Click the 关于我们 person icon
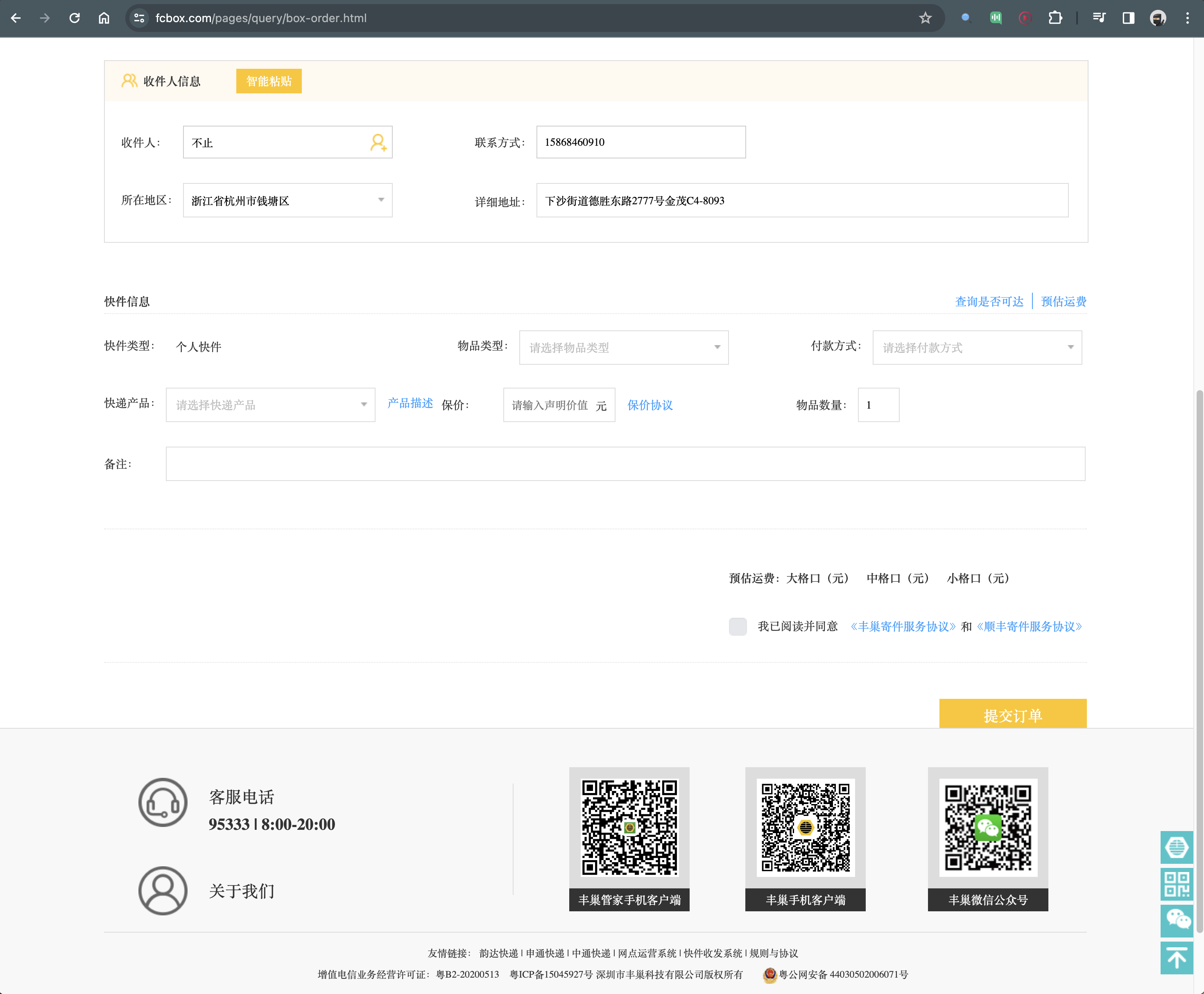 click(163, 890)
